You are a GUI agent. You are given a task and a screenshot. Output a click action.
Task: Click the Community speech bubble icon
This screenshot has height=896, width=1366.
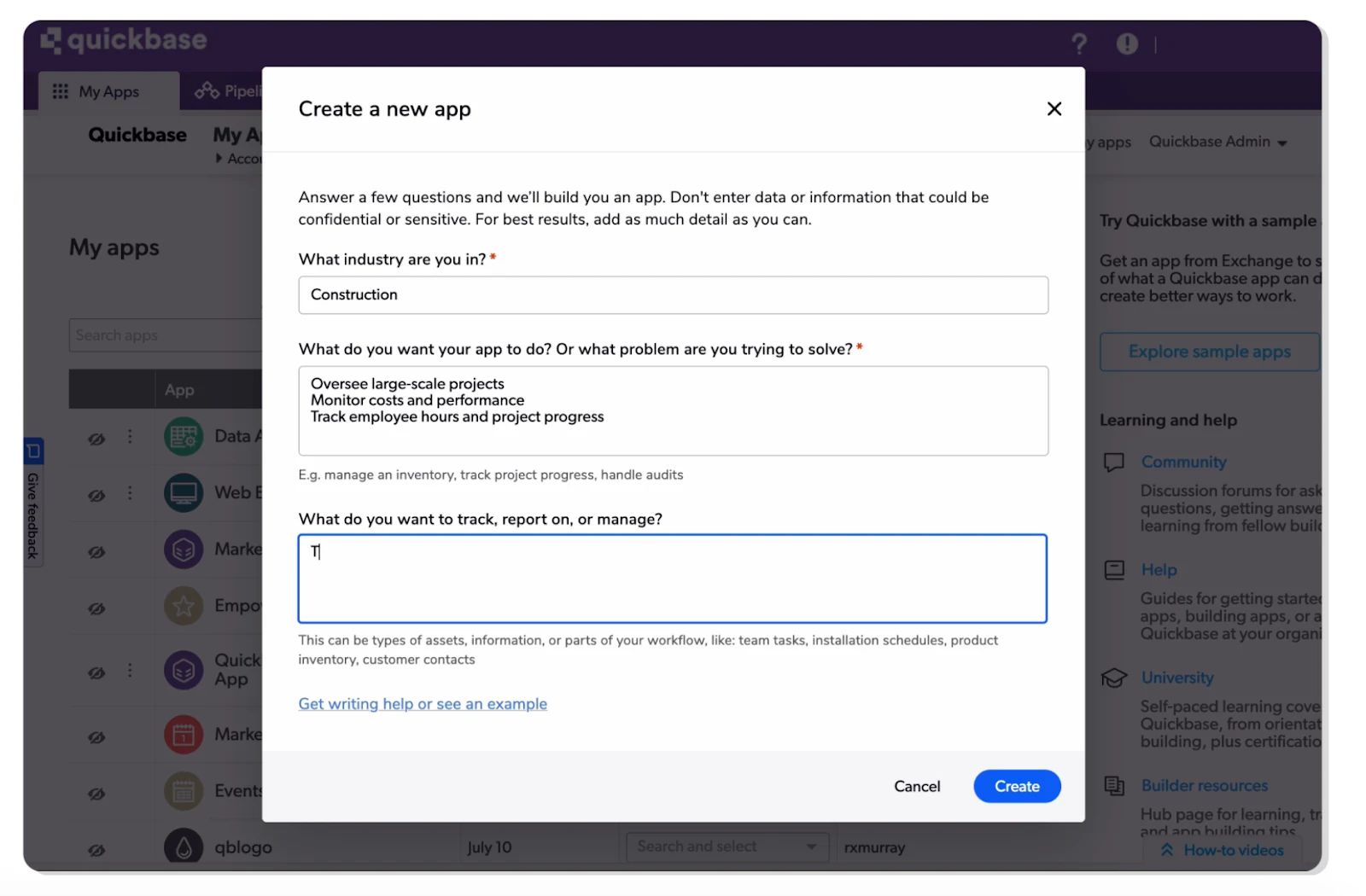[x=1114, y=463]
